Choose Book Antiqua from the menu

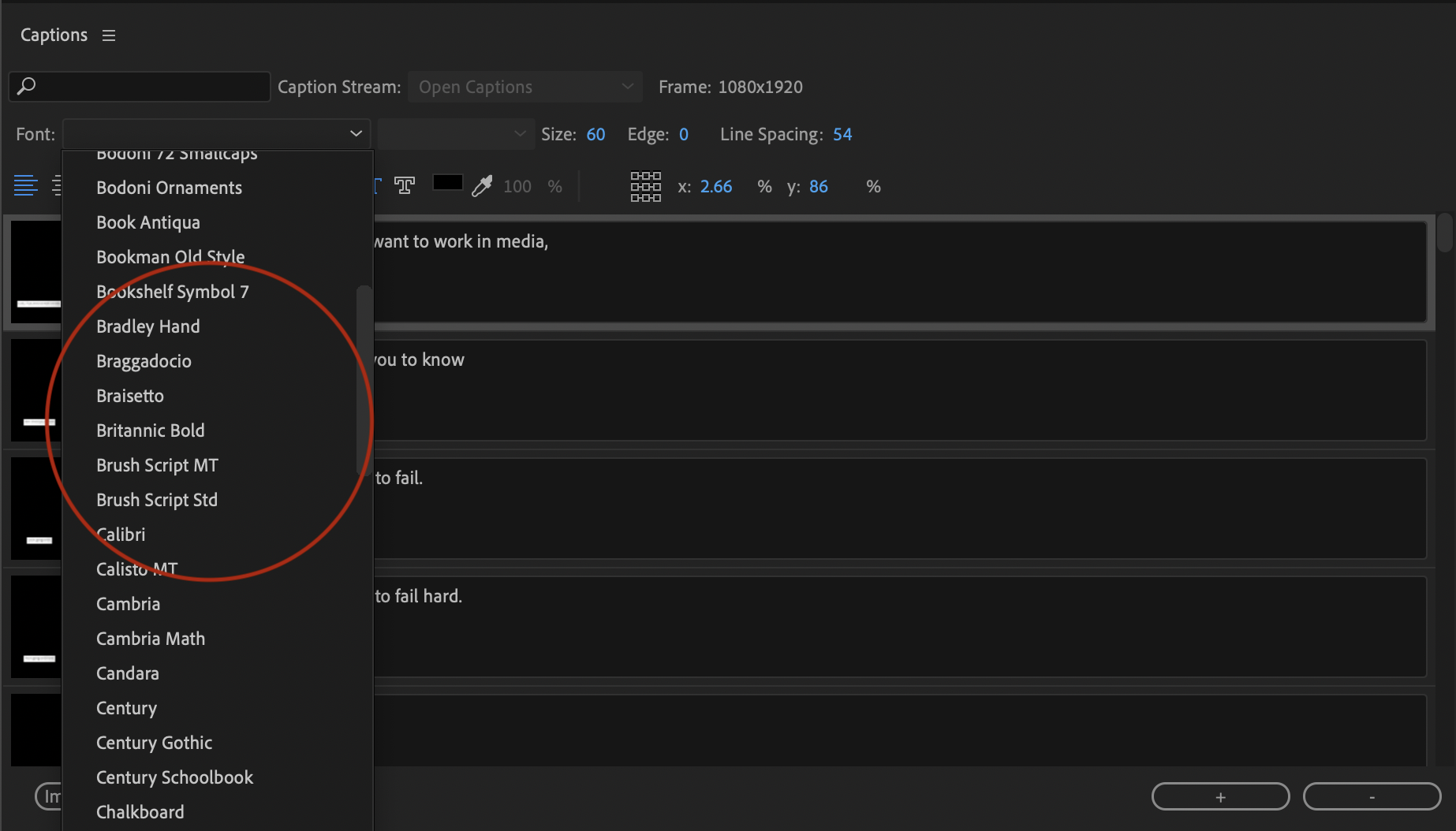[147, 222]
